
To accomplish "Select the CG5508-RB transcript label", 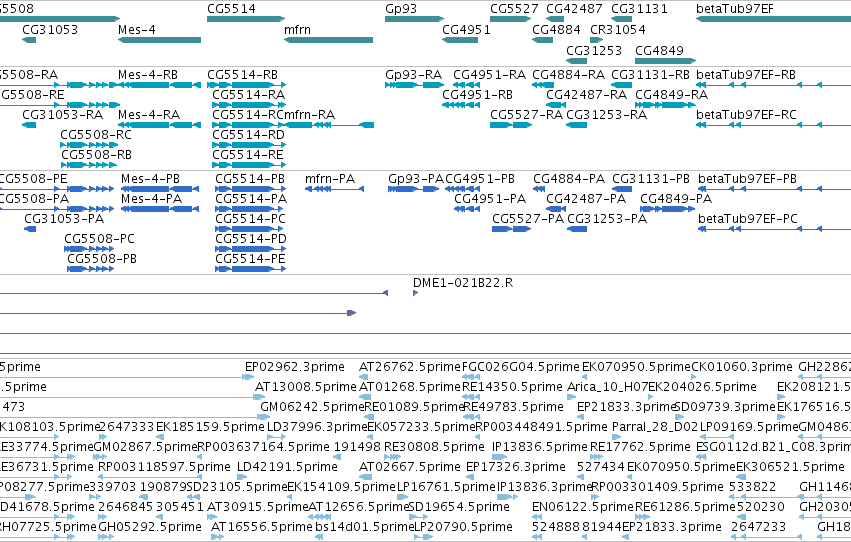I will pos(97,155).
